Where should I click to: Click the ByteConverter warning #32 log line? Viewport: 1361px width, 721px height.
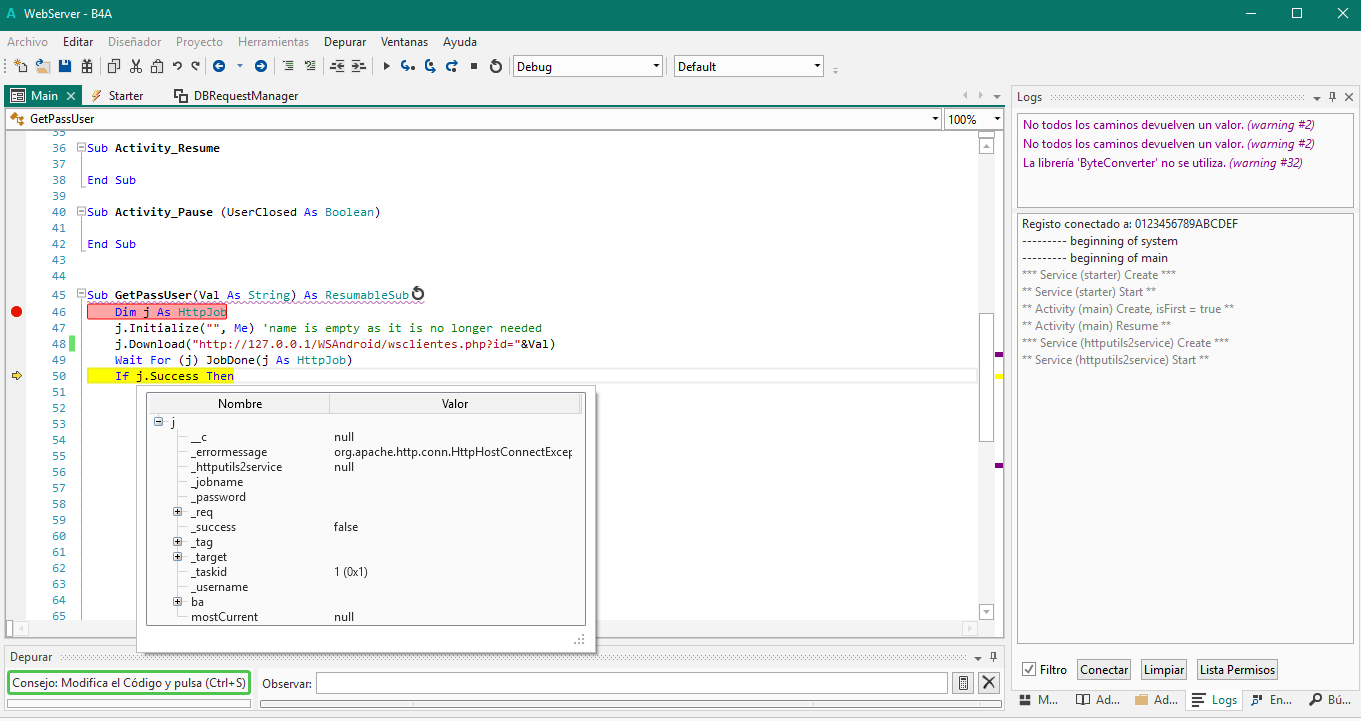click(1162, 163)
